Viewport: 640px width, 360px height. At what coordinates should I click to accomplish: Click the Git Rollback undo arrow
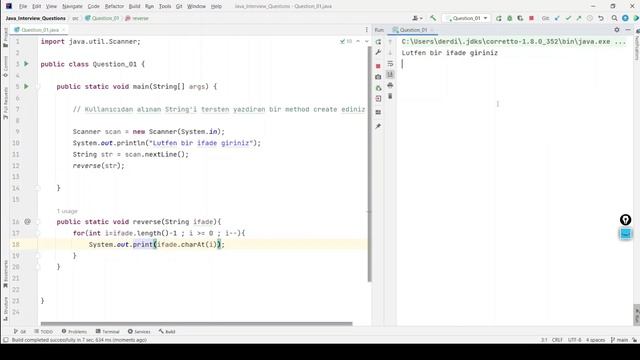(601, 18)
